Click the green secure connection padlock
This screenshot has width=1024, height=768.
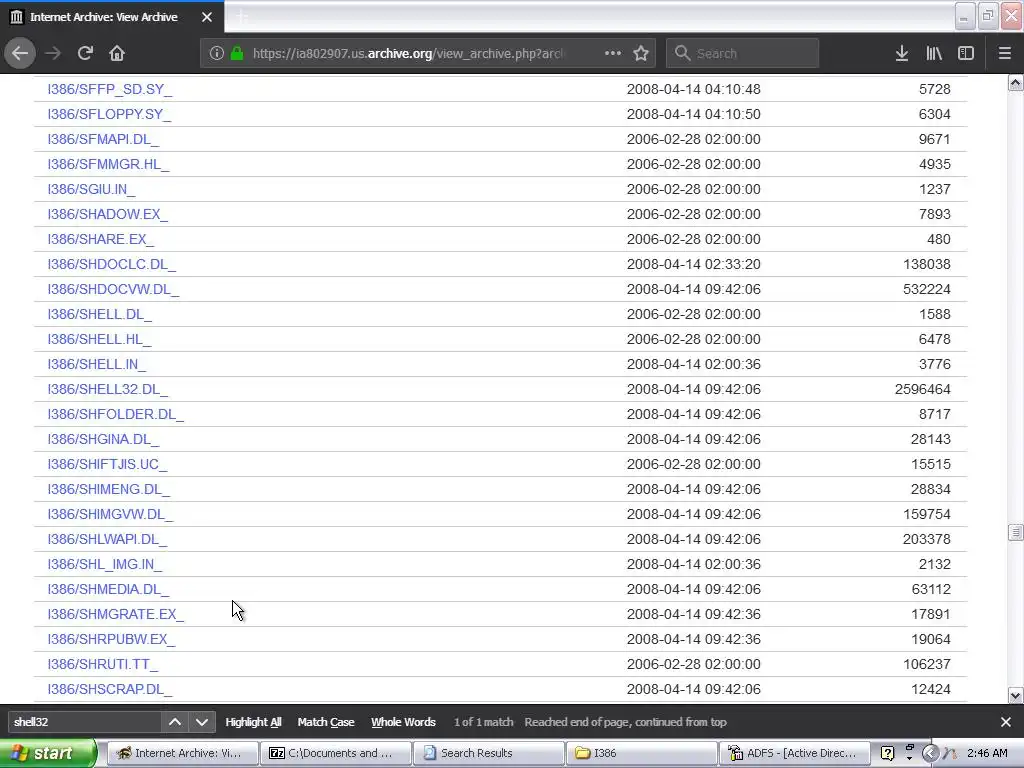[x=237, y=53]
